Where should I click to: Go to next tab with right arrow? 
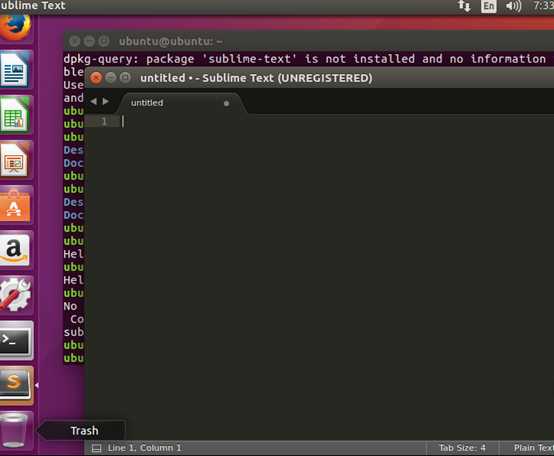pyautogui.click(x=105, y=101)
